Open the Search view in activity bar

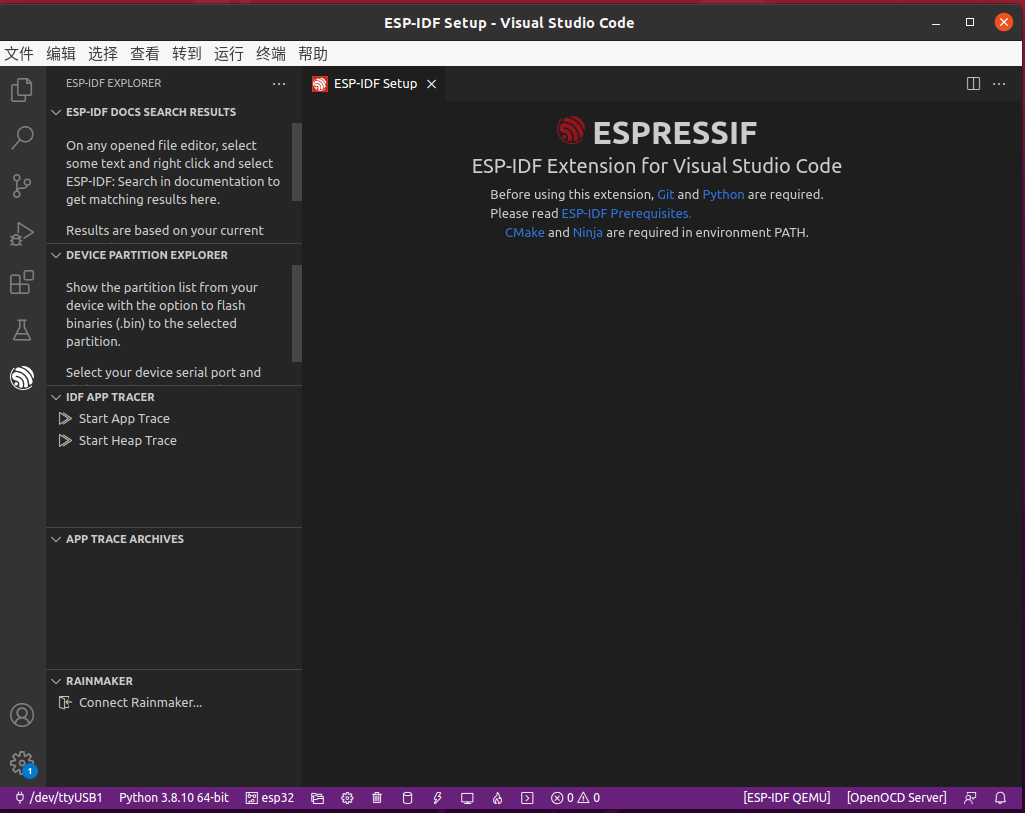22,138
